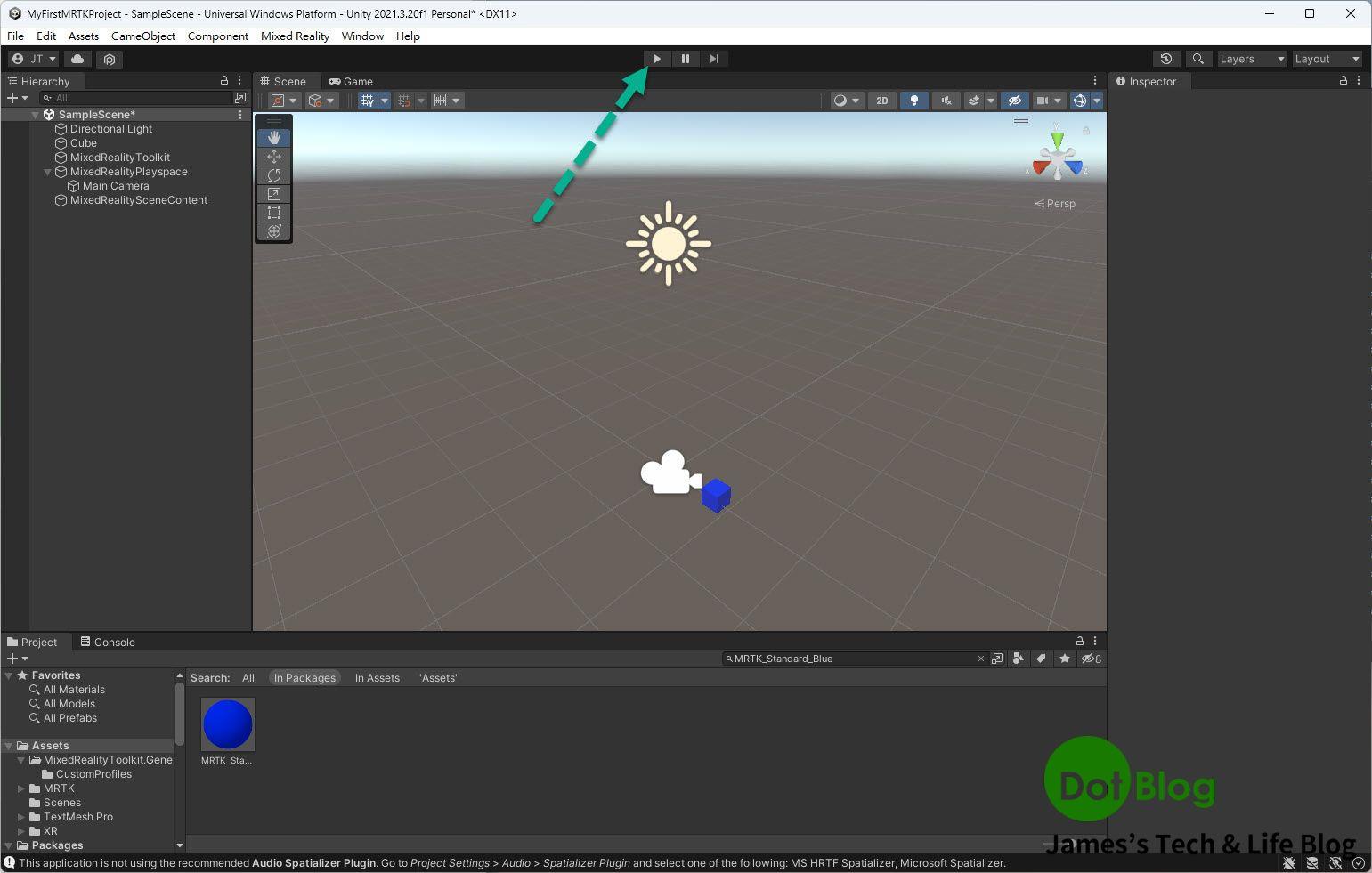Clear the Project search text
Viewport: 1372px width, 873px height.
[981, 659]
